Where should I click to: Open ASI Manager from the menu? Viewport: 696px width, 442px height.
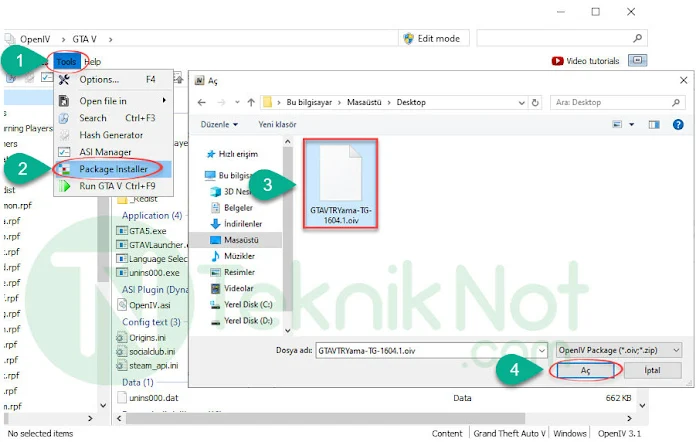pyautogui.click(x=113, y=152)
